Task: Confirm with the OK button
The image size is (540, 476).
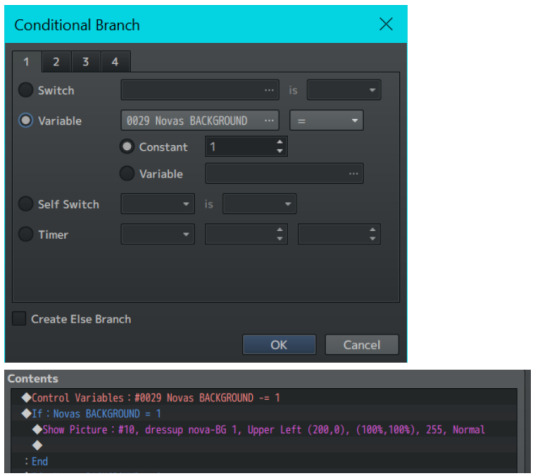Action: (279, 345)
